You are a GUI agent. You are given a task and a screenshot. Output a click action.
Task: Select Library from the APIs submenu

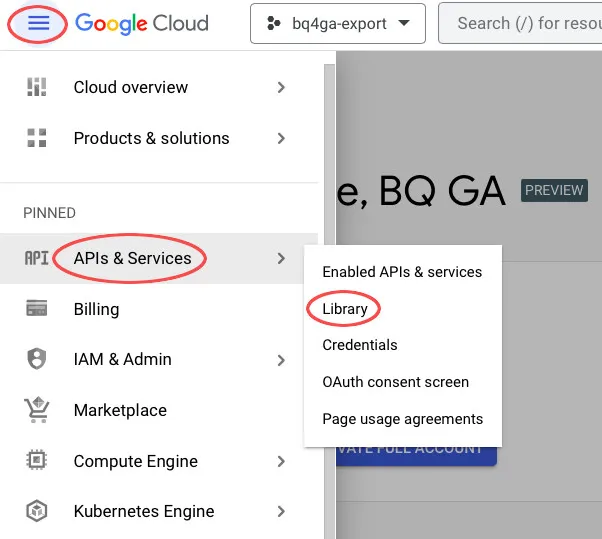[345, 309]
